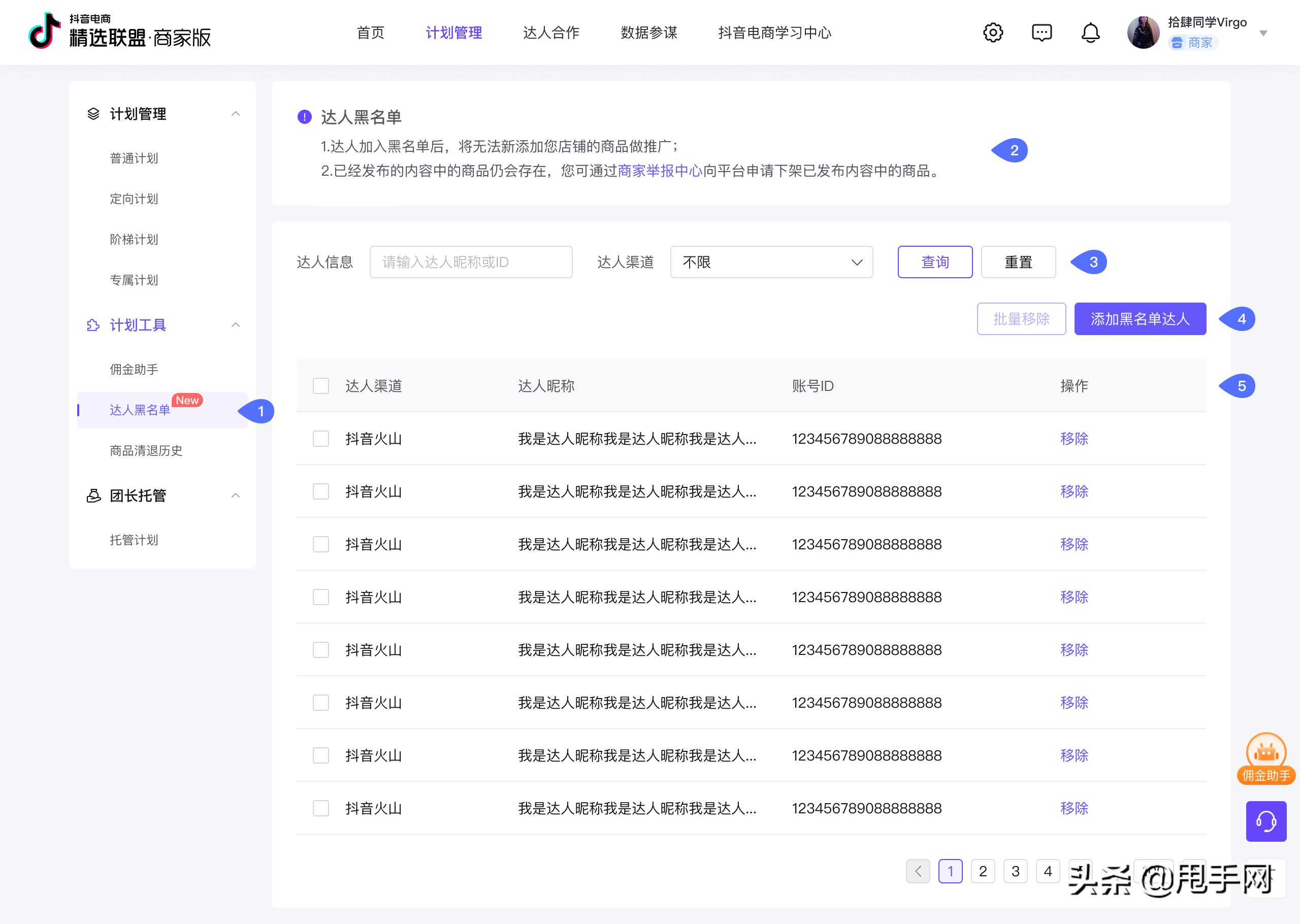
Task: Check the second row 抖音火山 checkbox
Action: (321, 491)
